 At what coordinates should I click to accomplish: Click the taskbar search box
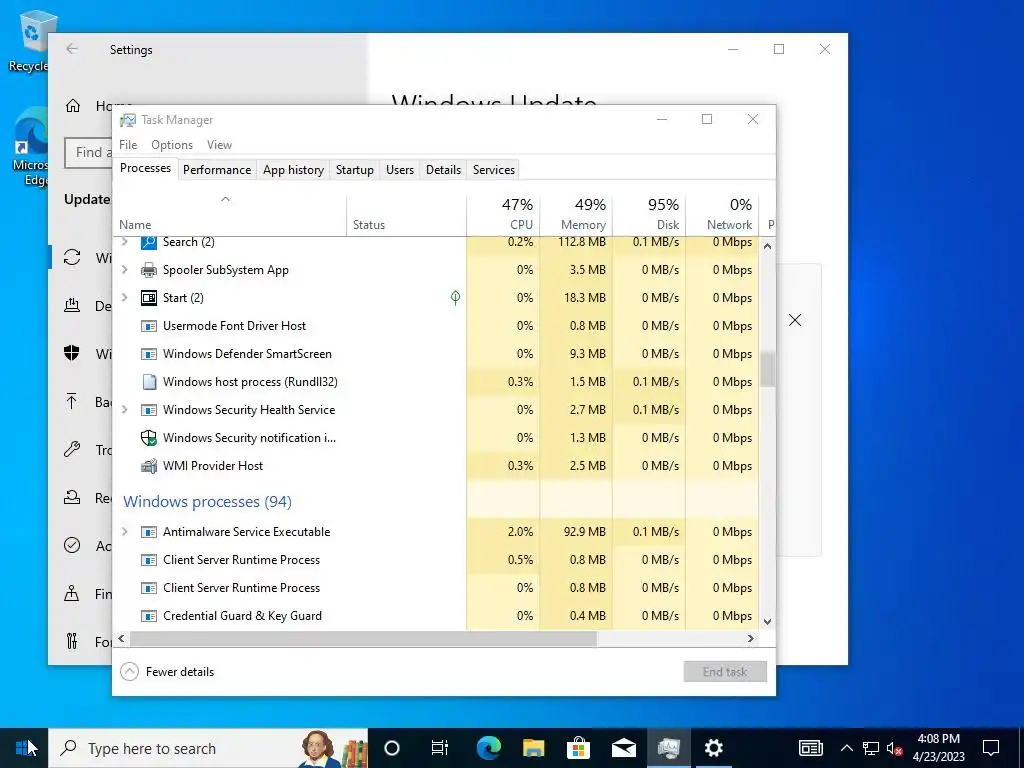pos(208,748)
